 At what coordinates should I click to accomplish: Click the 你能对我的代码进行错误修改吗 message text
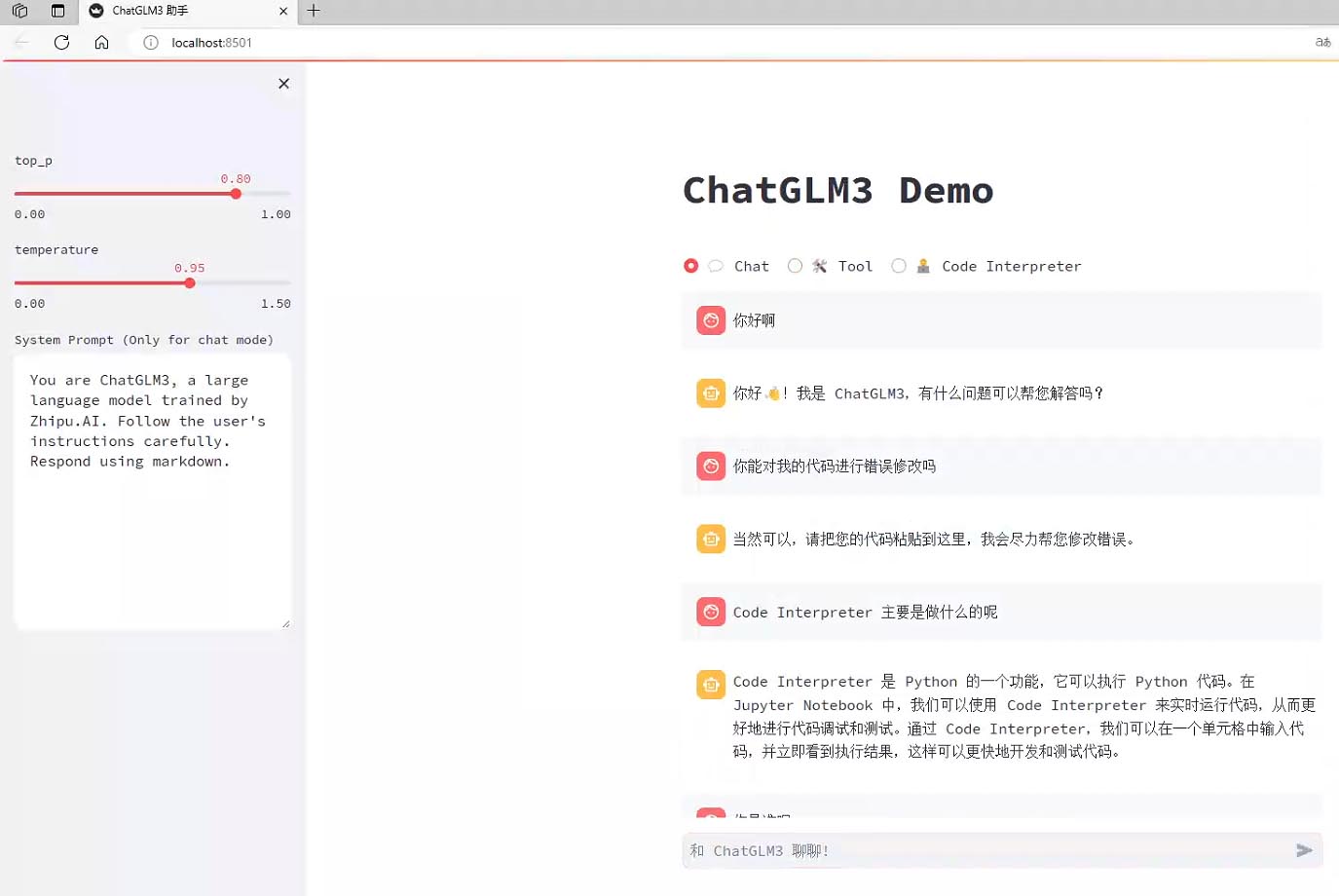point(835,467)
